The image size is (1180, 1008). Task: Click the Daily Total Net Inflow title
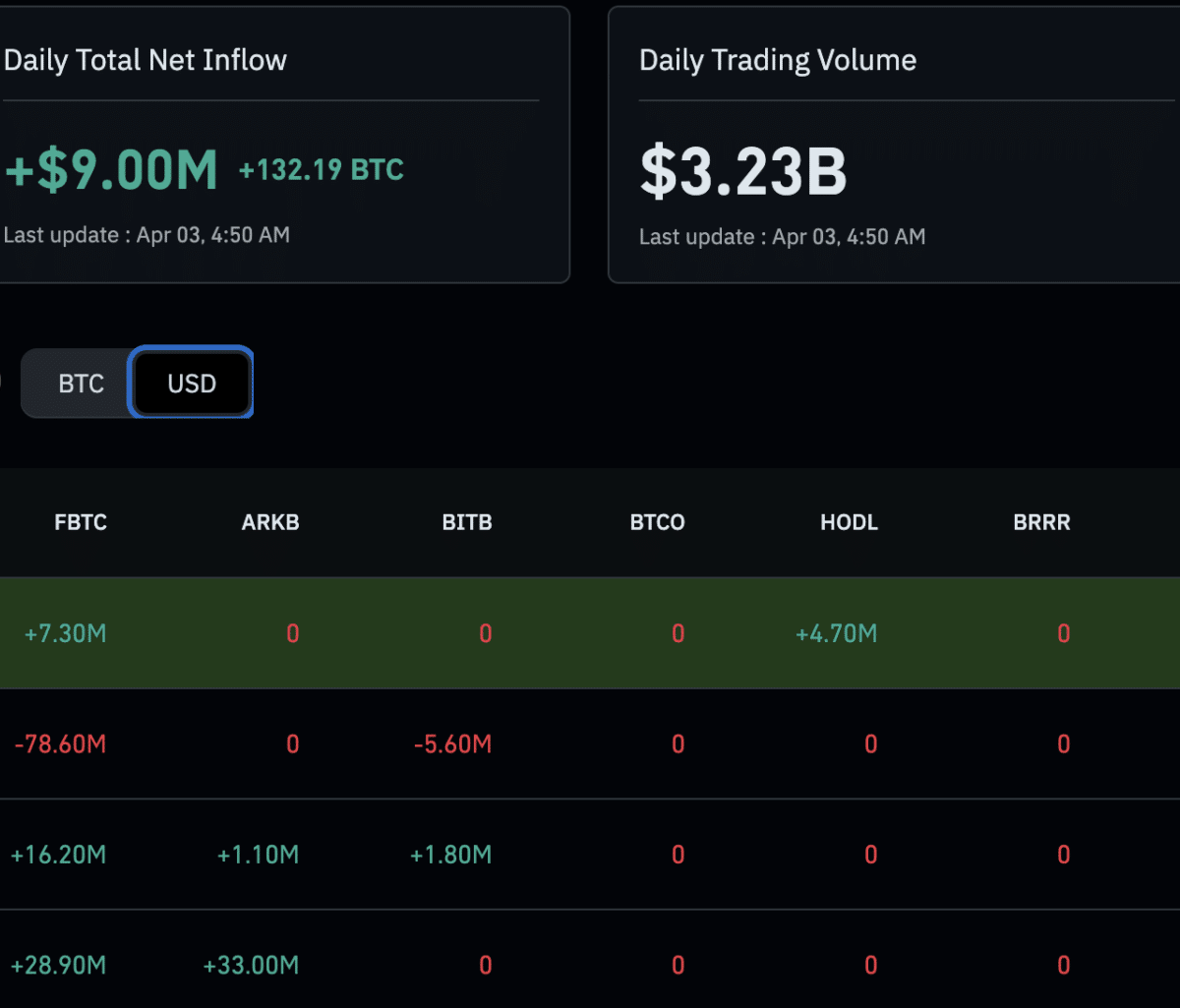[x=146, y=60]
